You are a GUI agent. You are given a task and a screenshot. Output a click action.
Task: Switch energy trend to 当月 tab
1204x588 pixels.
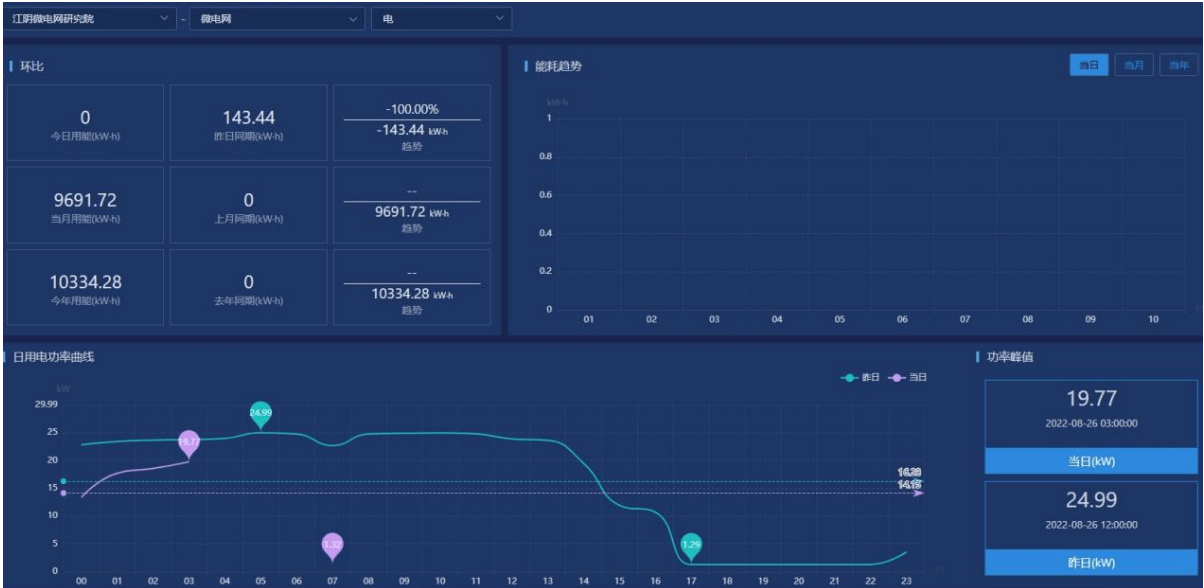[1133, 65]
